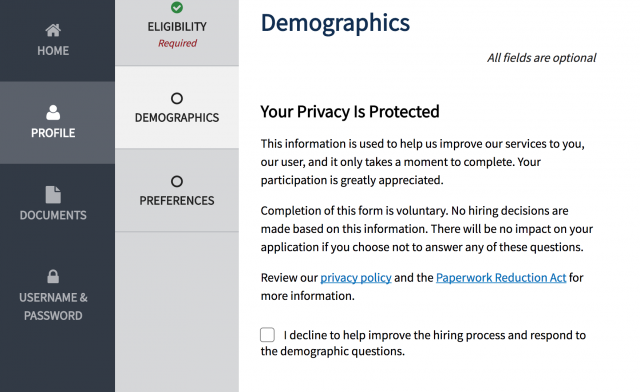
Task: Click the green checkmark above Eligibility
Action: click(177, 7)
